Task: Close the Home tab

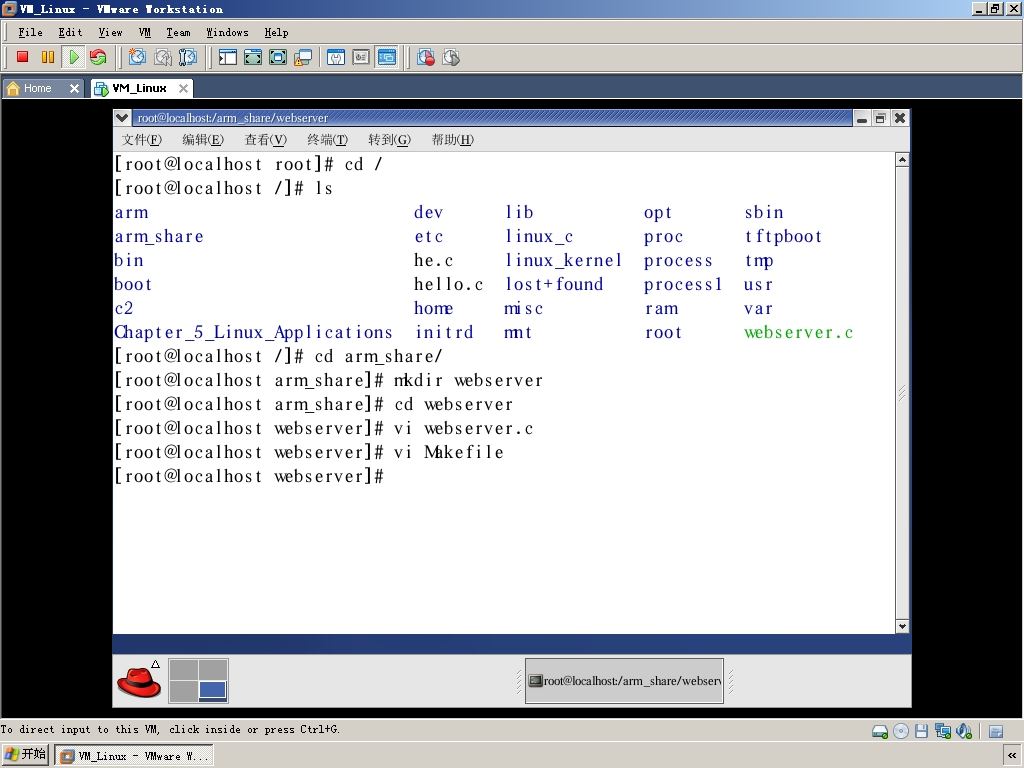Action: pos(74,88)
